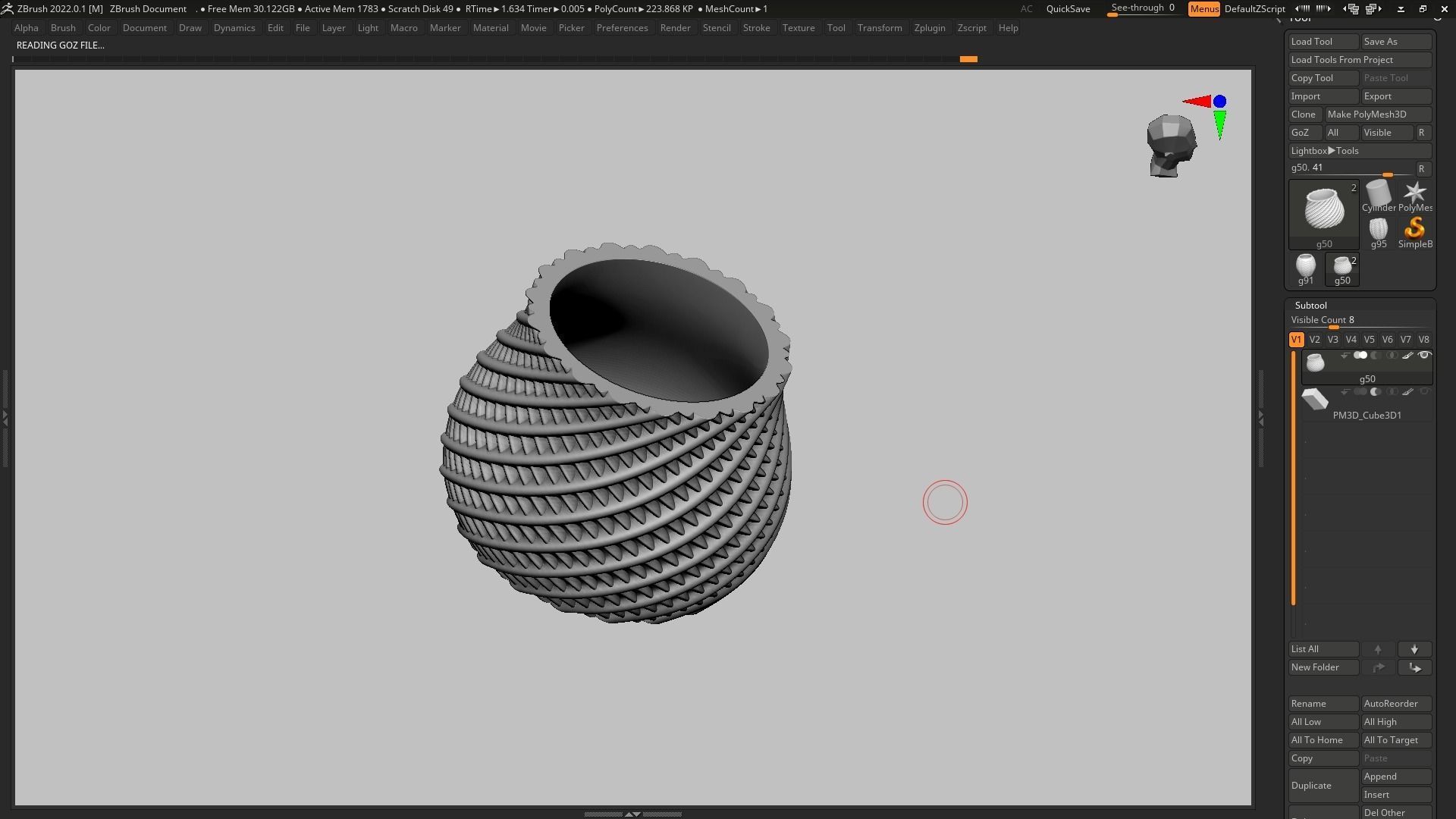
Task: Adjust the Visible Count slider
Action: [x=1360, y=322]
